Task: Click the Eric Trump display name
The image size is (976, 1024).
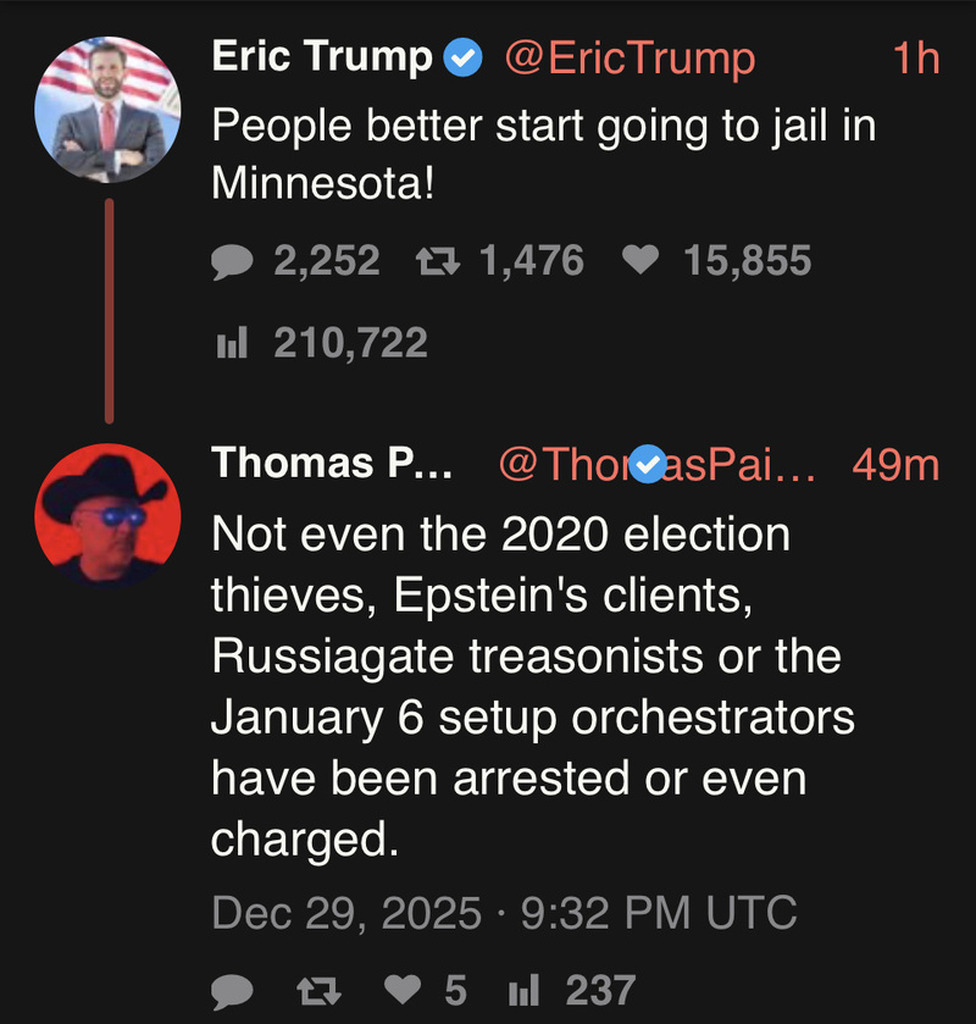Action: pos(322,58)
